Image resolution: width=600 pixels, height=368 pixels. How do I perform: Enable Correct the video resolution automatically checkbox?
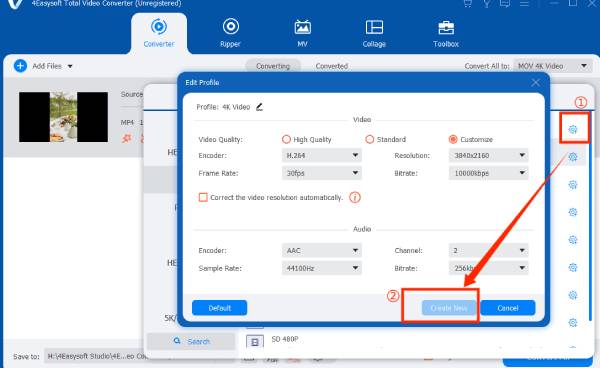203,197
